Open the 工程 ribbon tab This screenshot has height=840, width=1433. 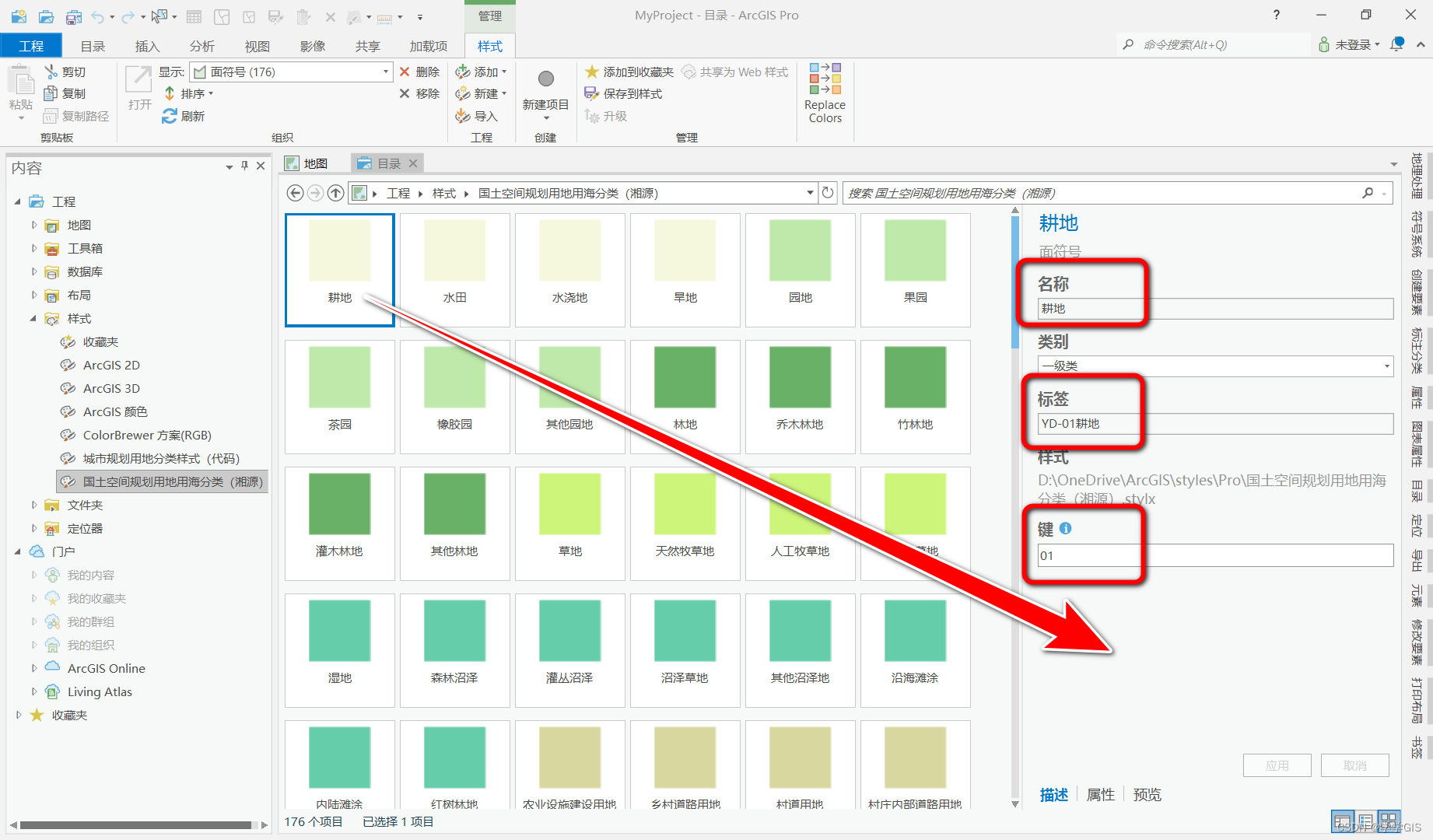click(31, 46)
